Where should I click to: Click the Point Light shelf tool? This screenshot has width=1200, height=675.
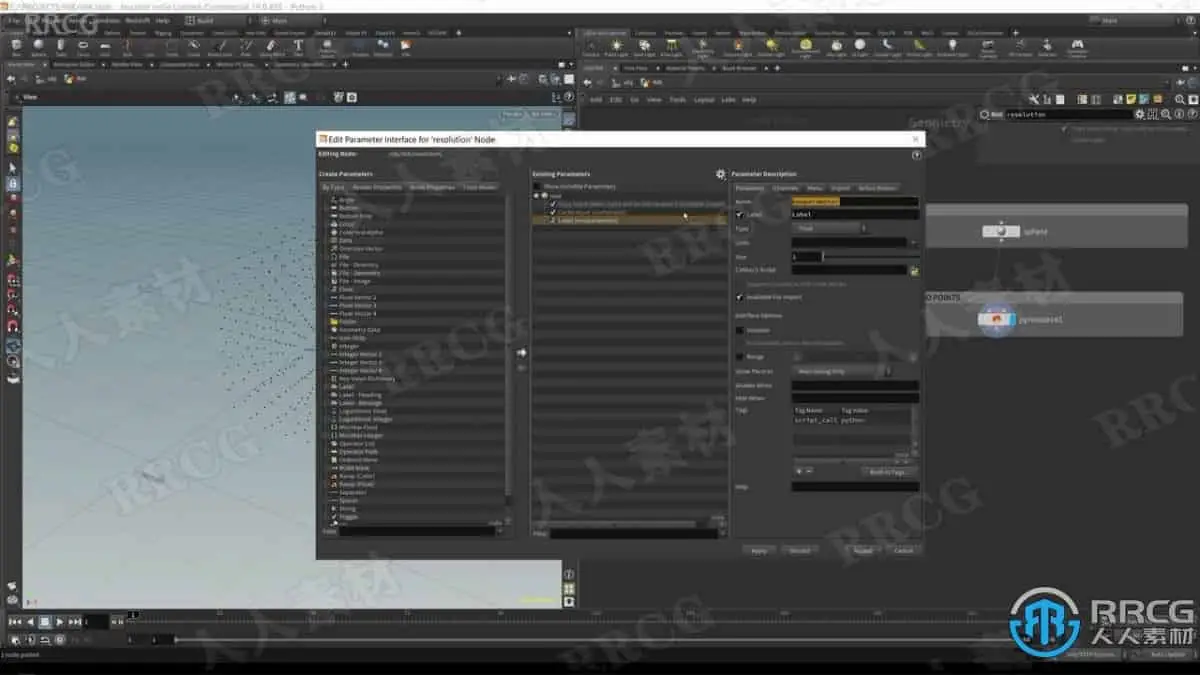tap(618, 45)
